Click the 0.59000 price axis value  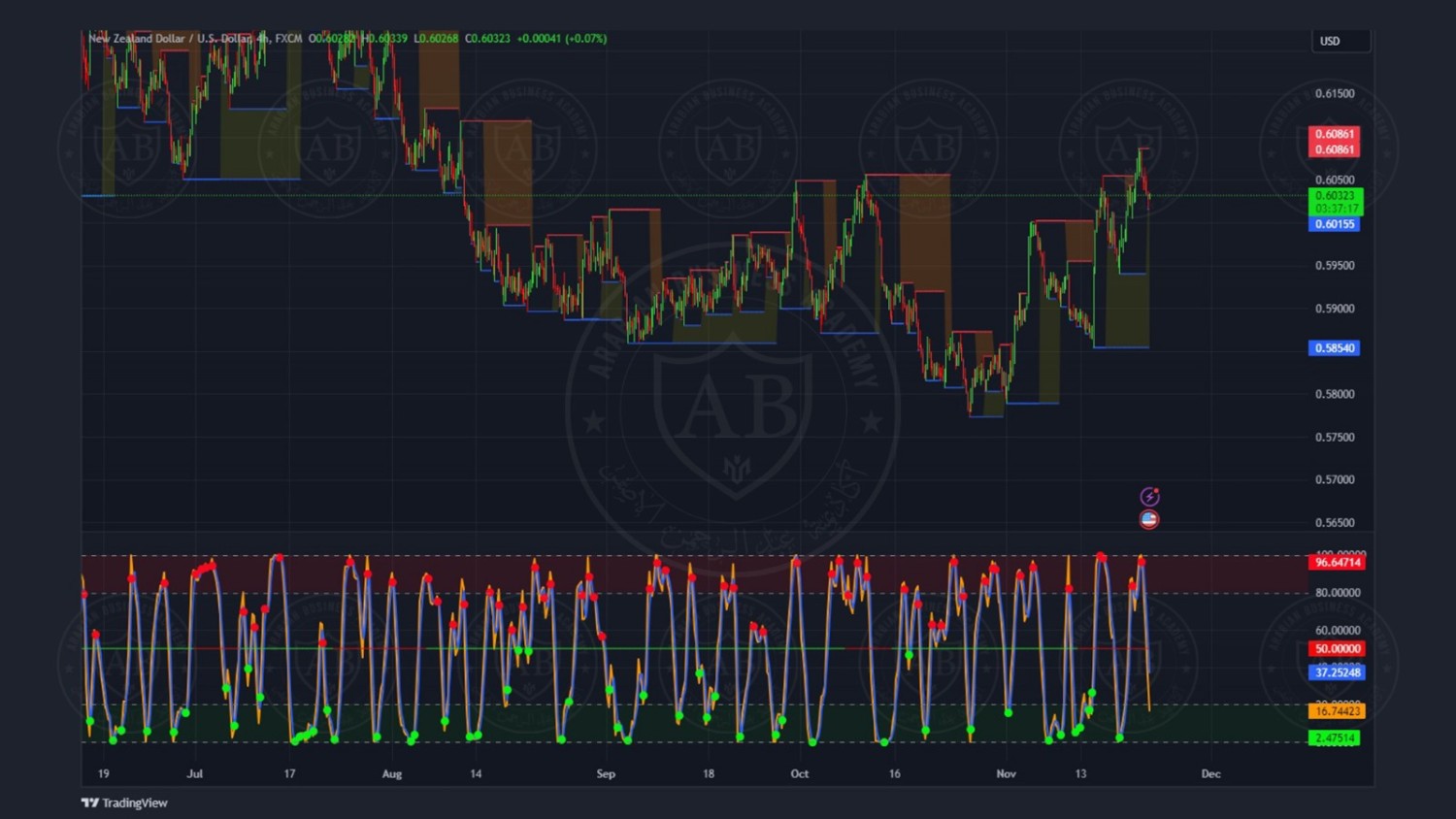(x=1335, y=309)
